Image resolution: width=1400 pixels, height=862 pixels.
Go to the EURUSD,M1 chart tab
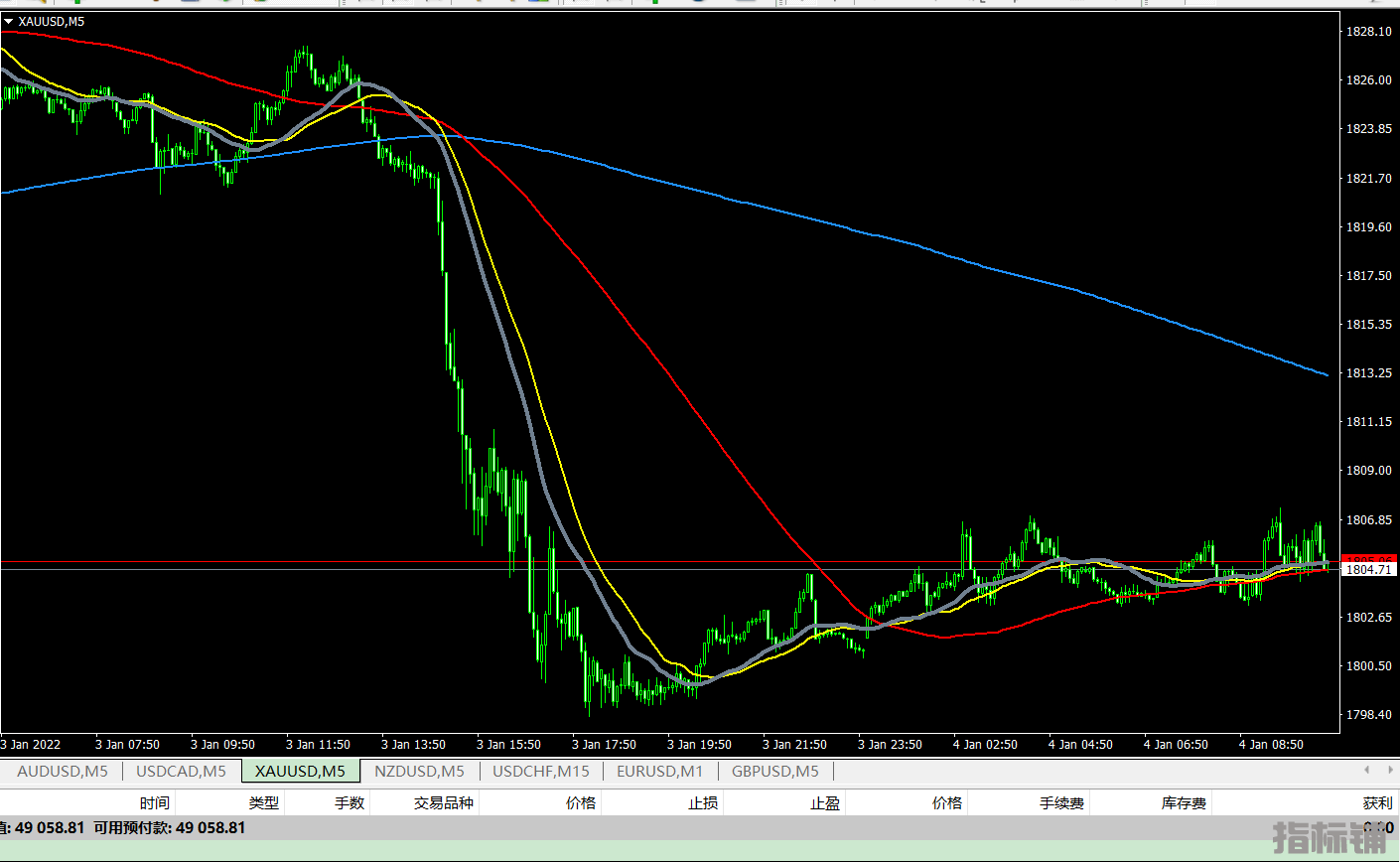point(659,772)
